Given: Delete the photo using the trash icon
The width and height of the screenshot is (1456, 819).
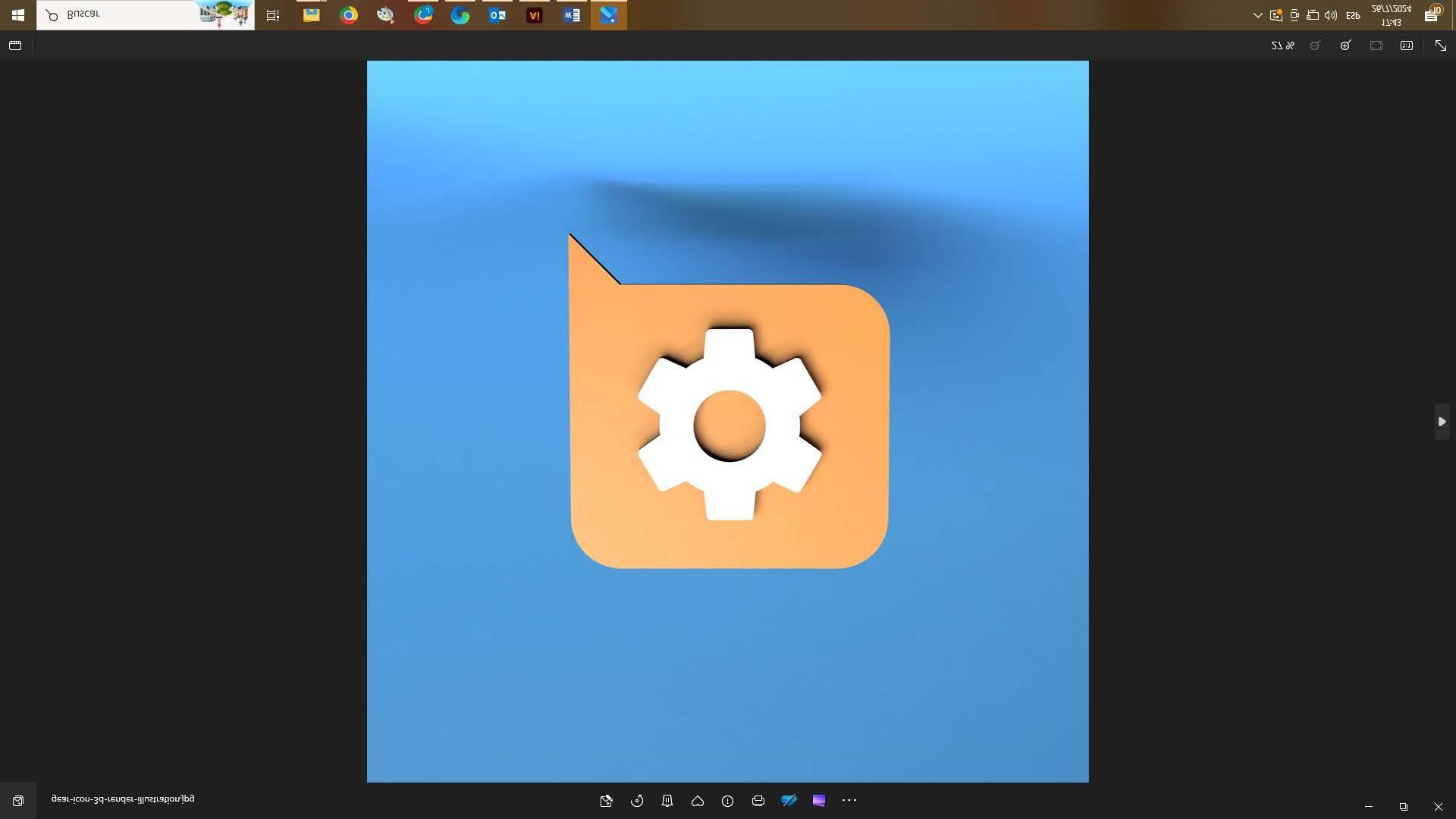Looking at the screenshot, I should click(667, 801).
